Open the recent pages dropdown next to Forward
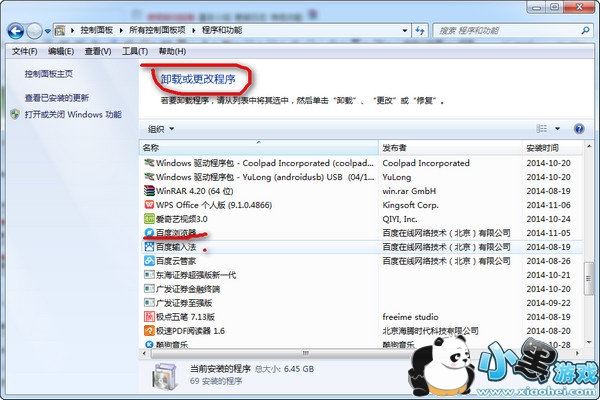Screen dimensions: 600x400 click(47, 31)
